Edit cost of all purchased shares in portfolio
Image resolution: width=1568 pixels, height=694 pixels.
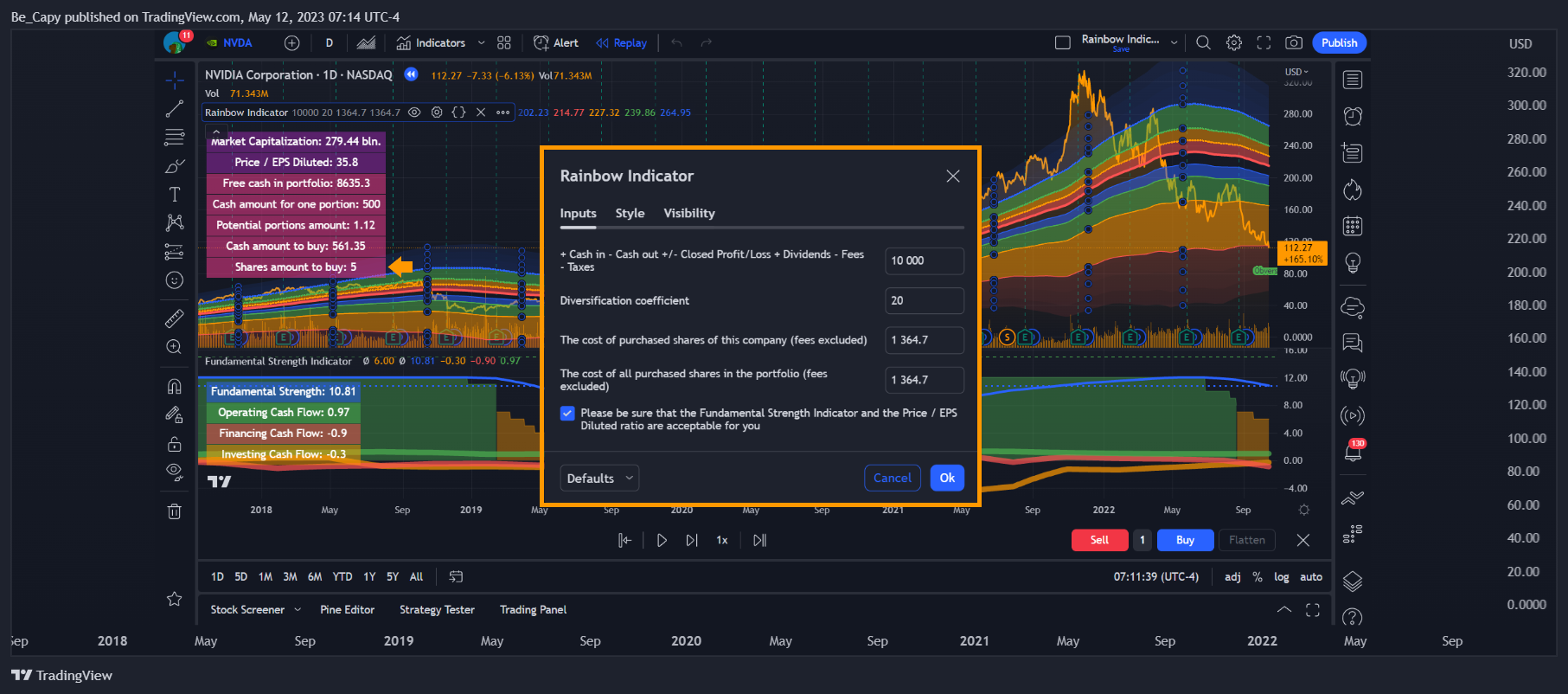925,380
